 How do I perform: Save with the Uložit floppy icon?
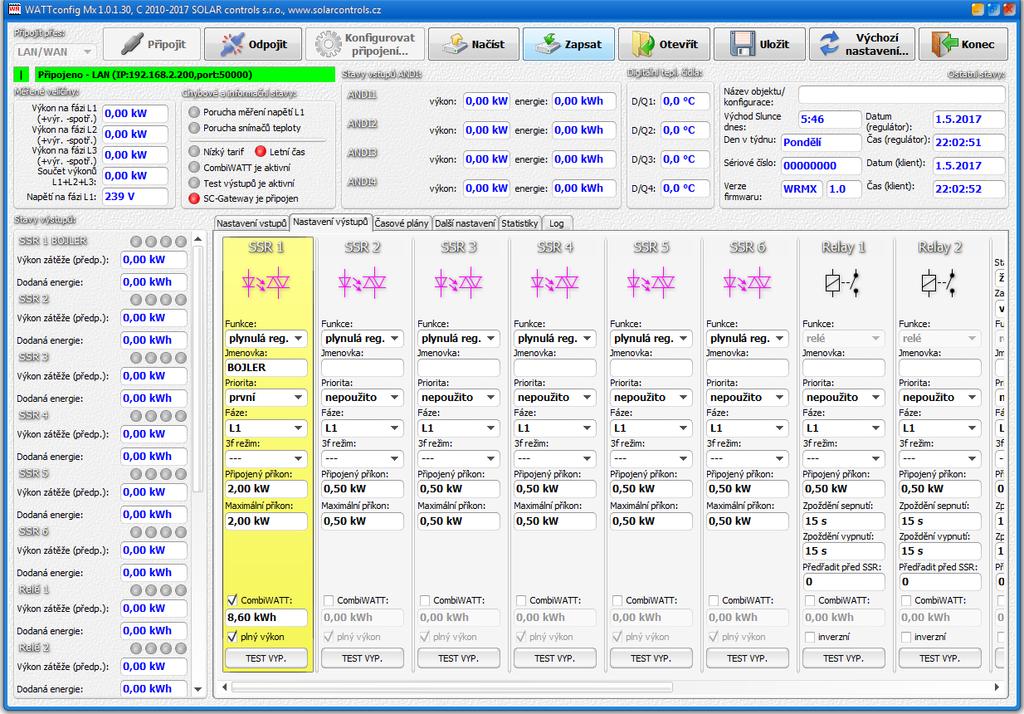[x=743, y=44]
